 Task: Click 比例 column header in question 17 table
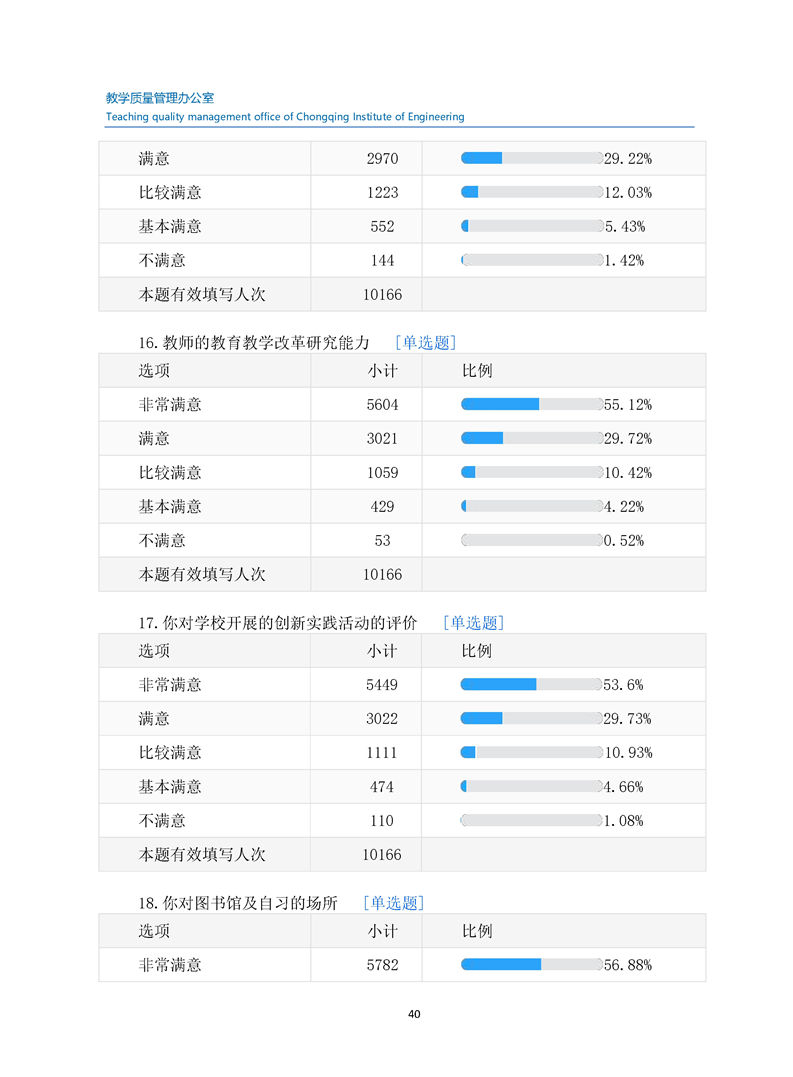[x=476, y=651]
